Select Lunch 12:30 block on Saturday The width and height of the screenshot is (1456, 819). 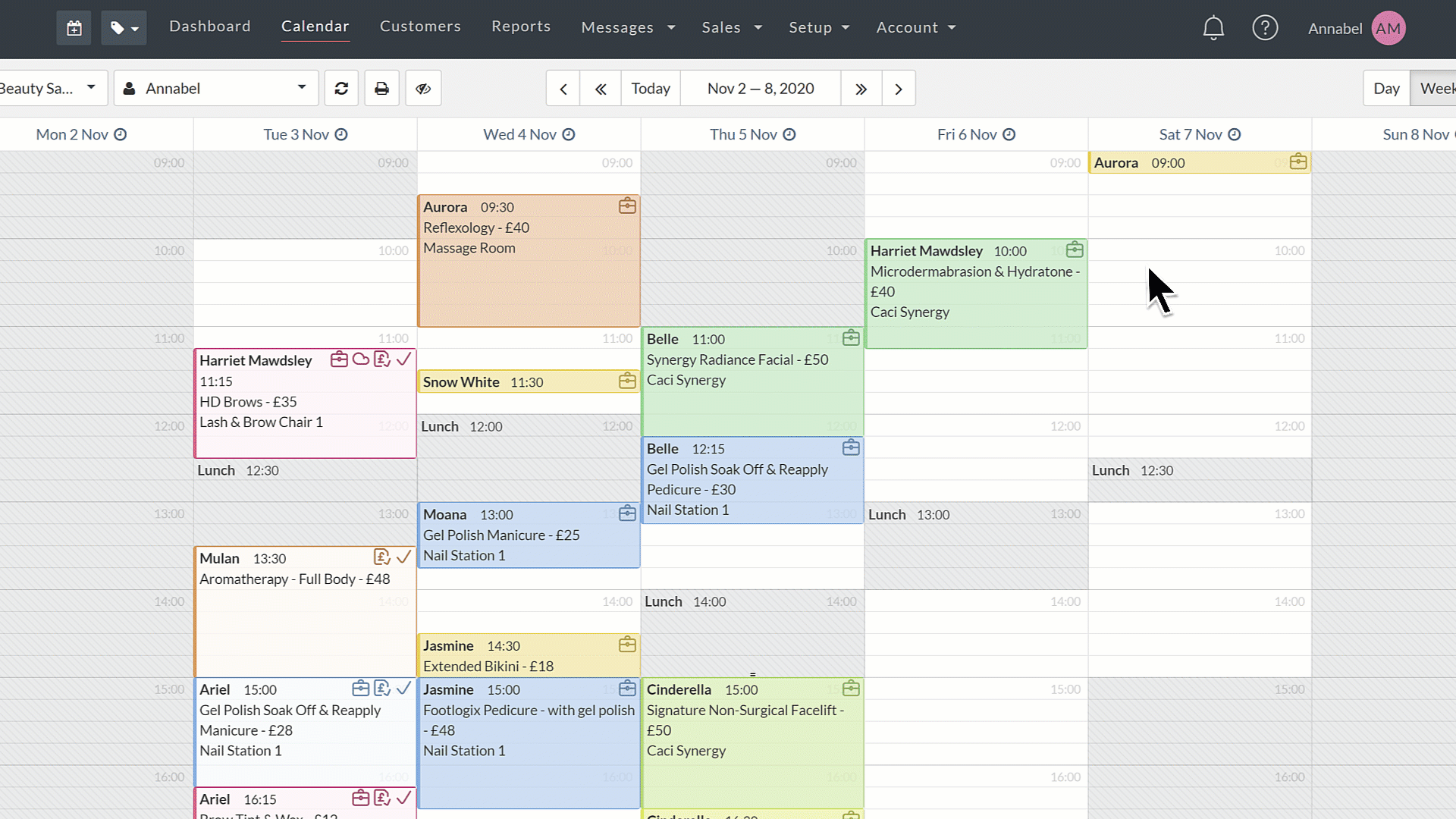(1200, 480)
